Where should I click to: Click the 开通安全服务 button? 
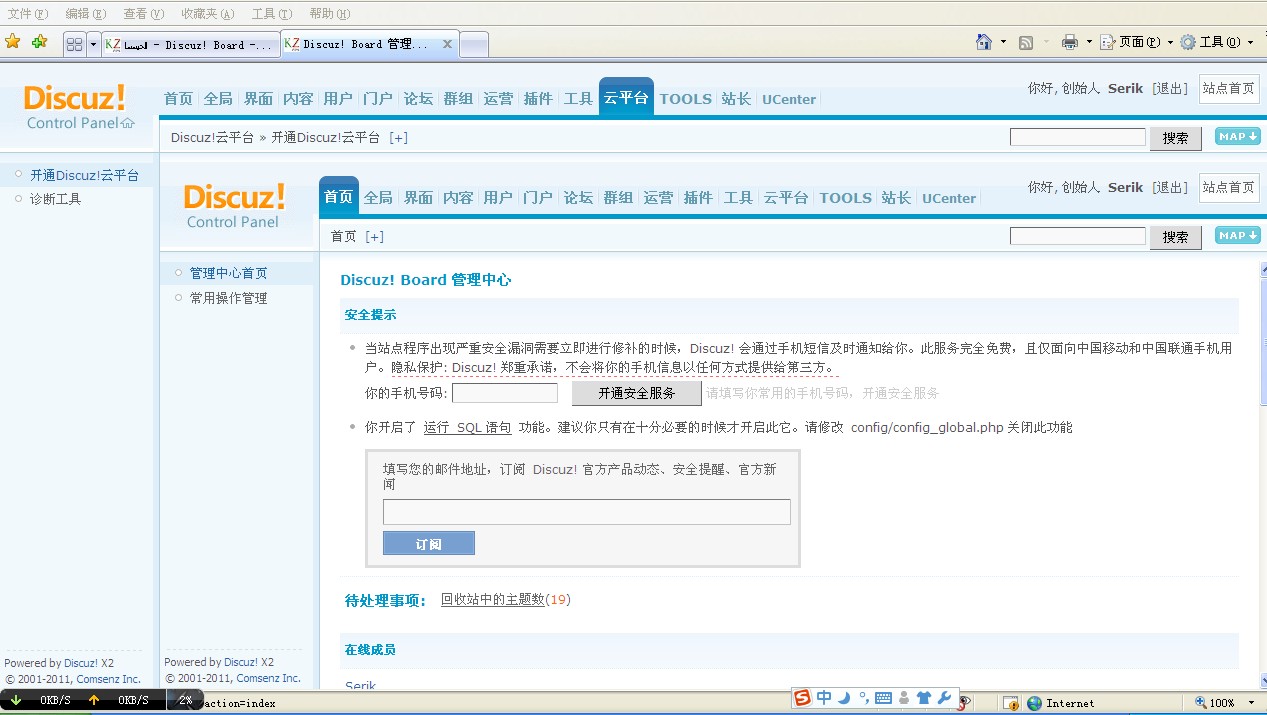[637, 393]
